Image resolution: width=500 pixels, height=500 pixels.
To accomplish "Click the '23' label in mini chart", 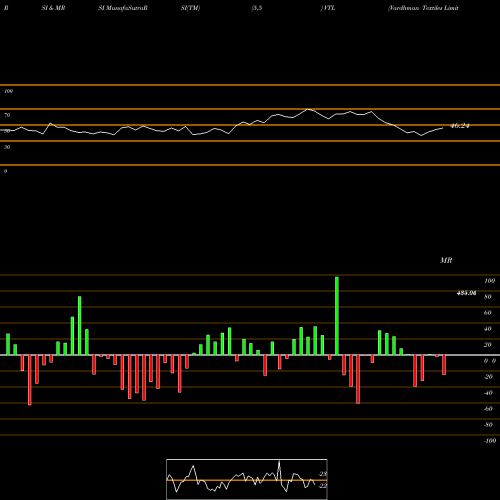I will pyautogui.click(x=323, y=474).
